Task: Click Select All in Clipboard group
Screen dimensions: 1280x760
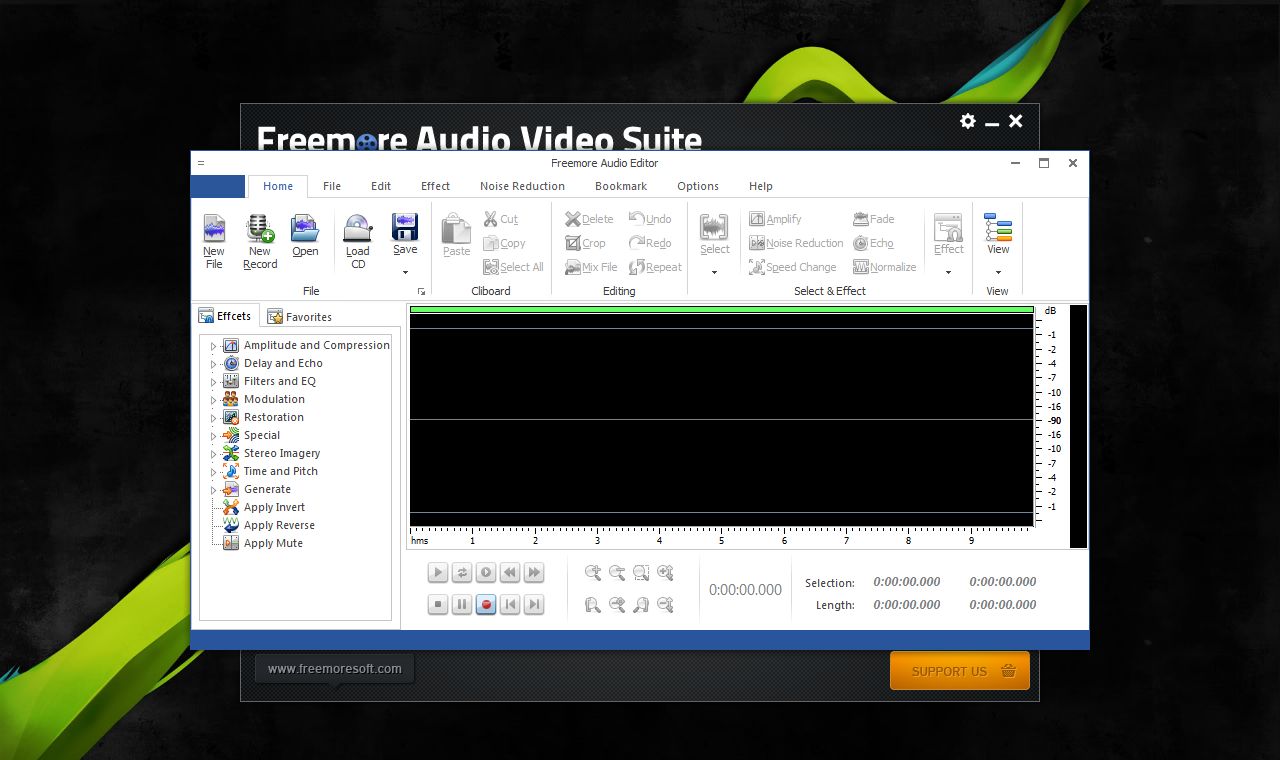Action: coord(513,267)
